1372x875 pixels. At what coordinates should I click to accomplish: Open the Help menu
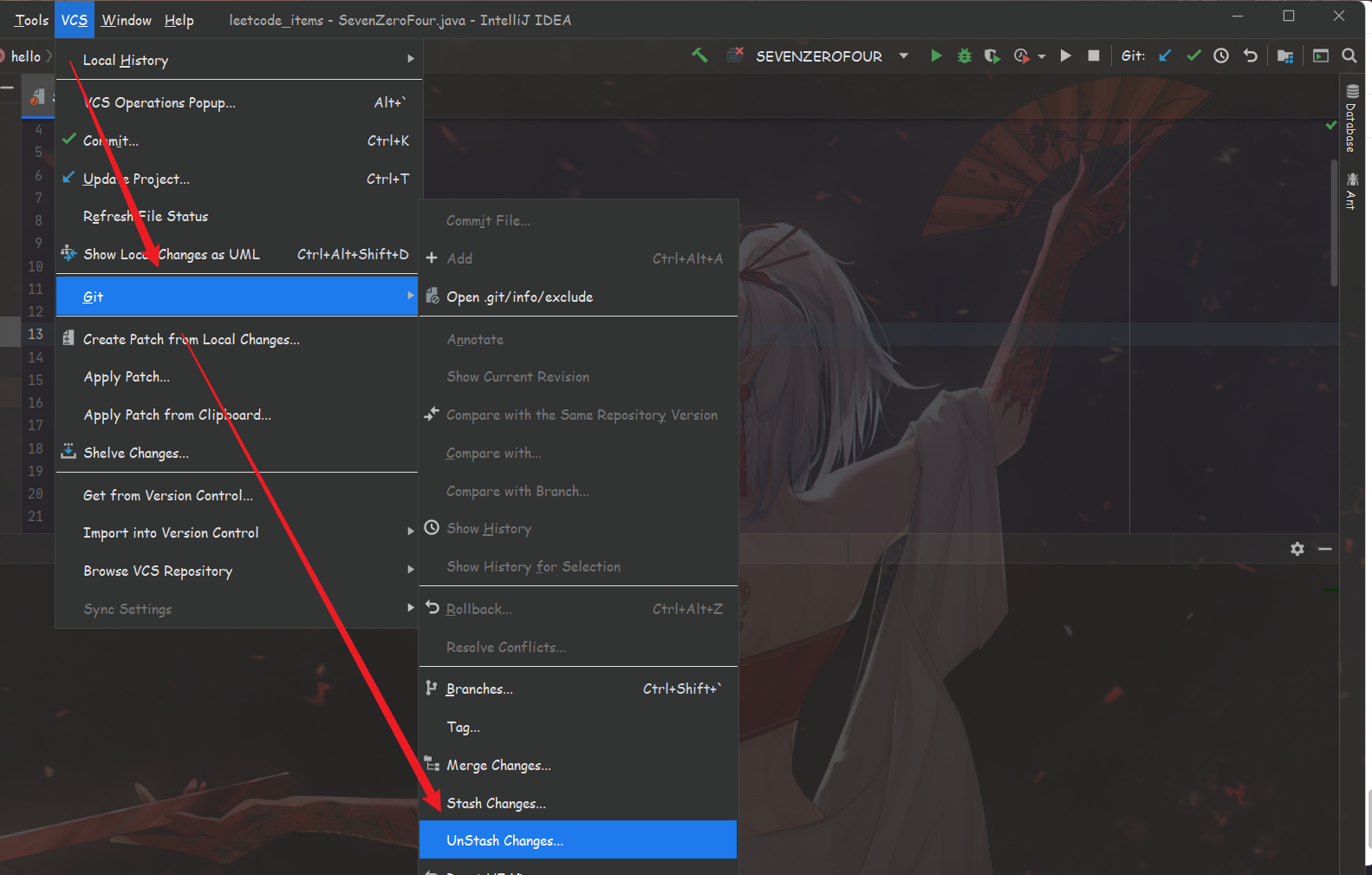(179, 20)
